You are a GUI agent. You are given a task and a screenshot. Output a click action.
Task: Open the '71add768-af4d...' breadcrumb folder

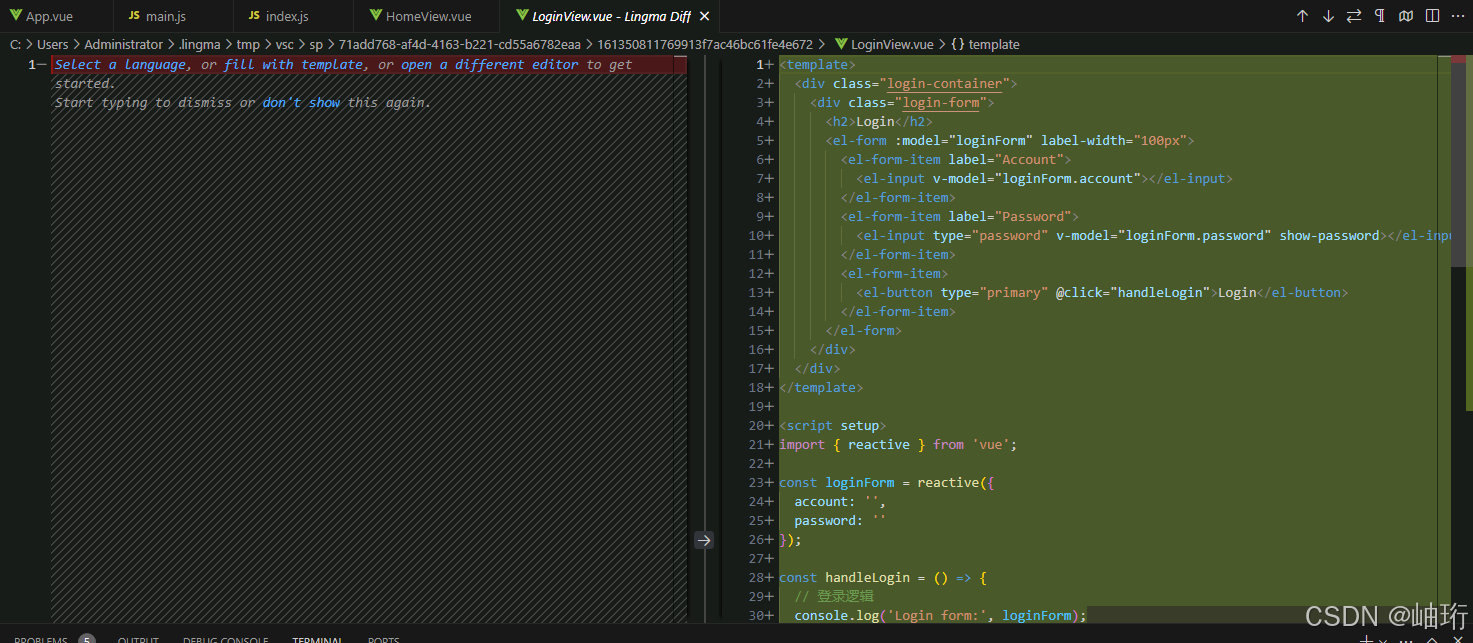tap(460, 44)
